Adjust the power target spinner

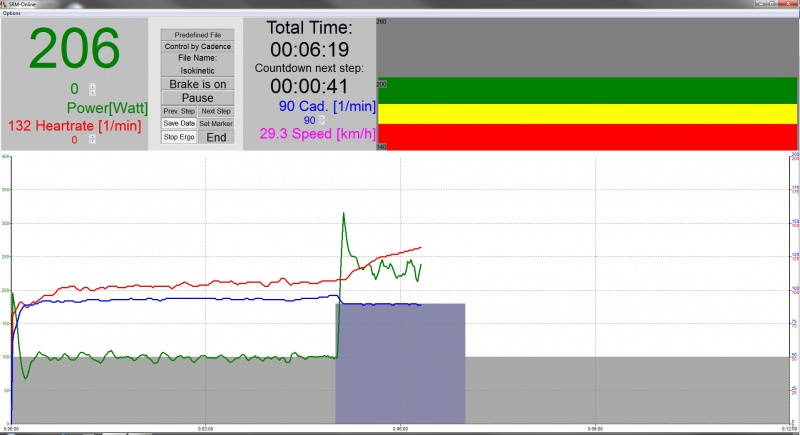point(92,89)
